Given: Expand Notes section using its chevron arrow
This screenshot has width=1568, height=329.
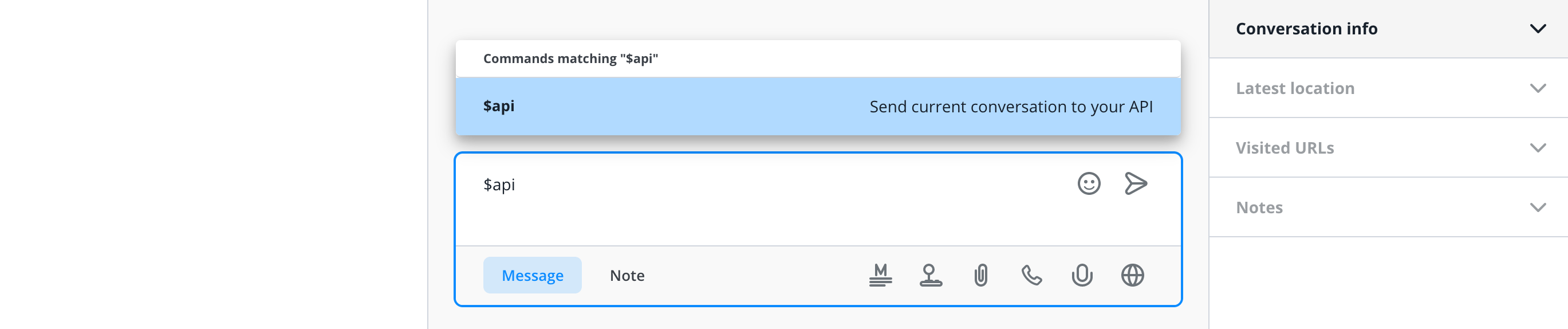Looking at the screenshot, I should point(1538,207).
